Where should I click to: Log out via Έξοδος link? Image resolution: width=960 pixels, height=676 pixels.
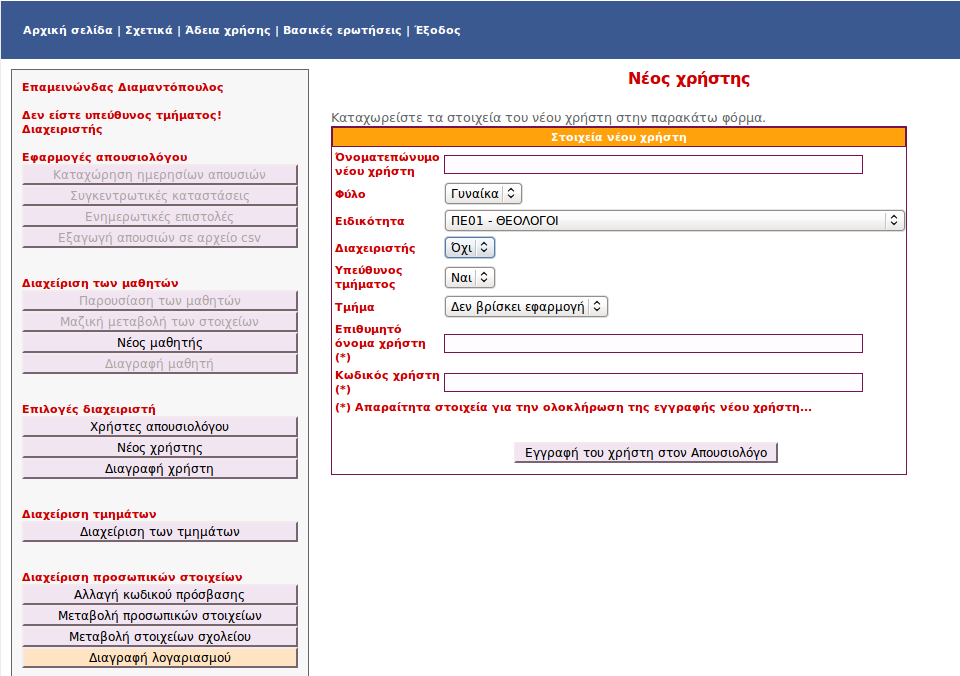coord(436,30)
